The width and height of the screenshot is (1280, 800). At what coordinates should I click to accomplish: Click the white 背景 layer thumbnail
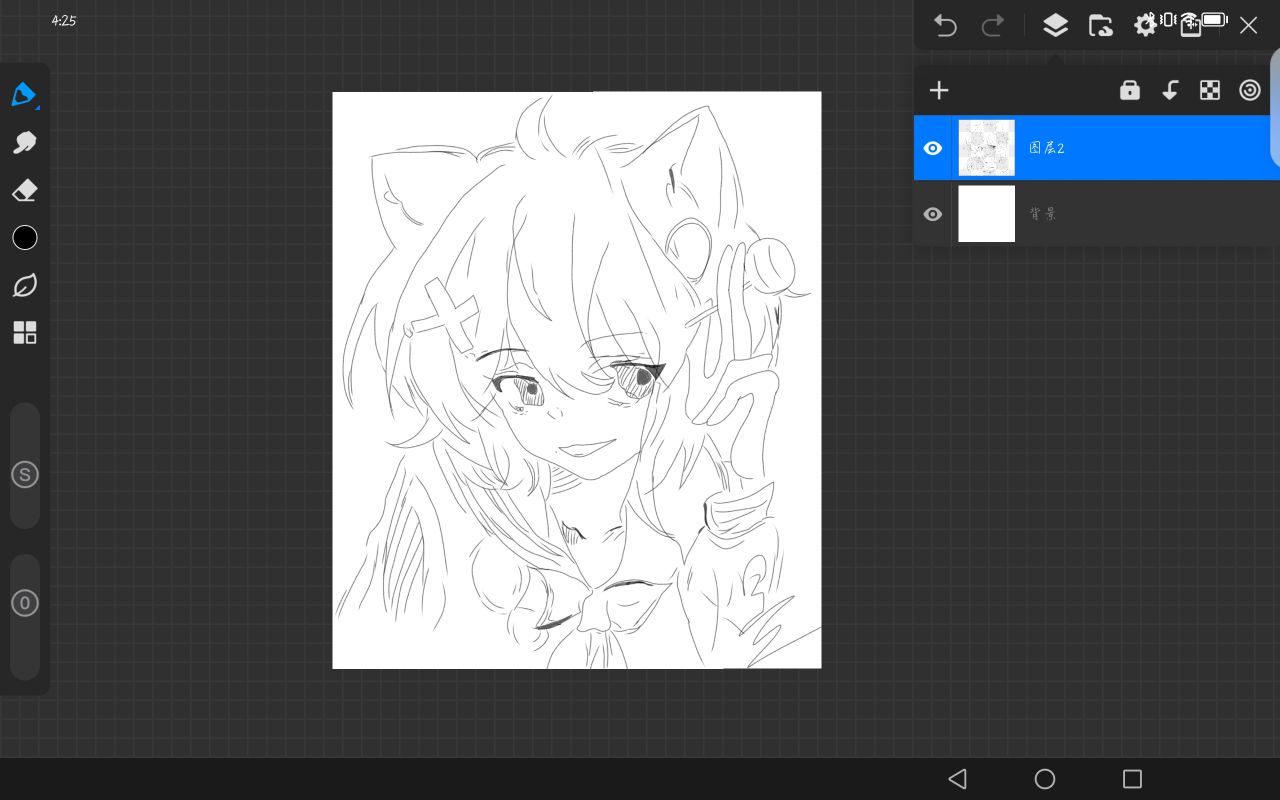(987, 214)
